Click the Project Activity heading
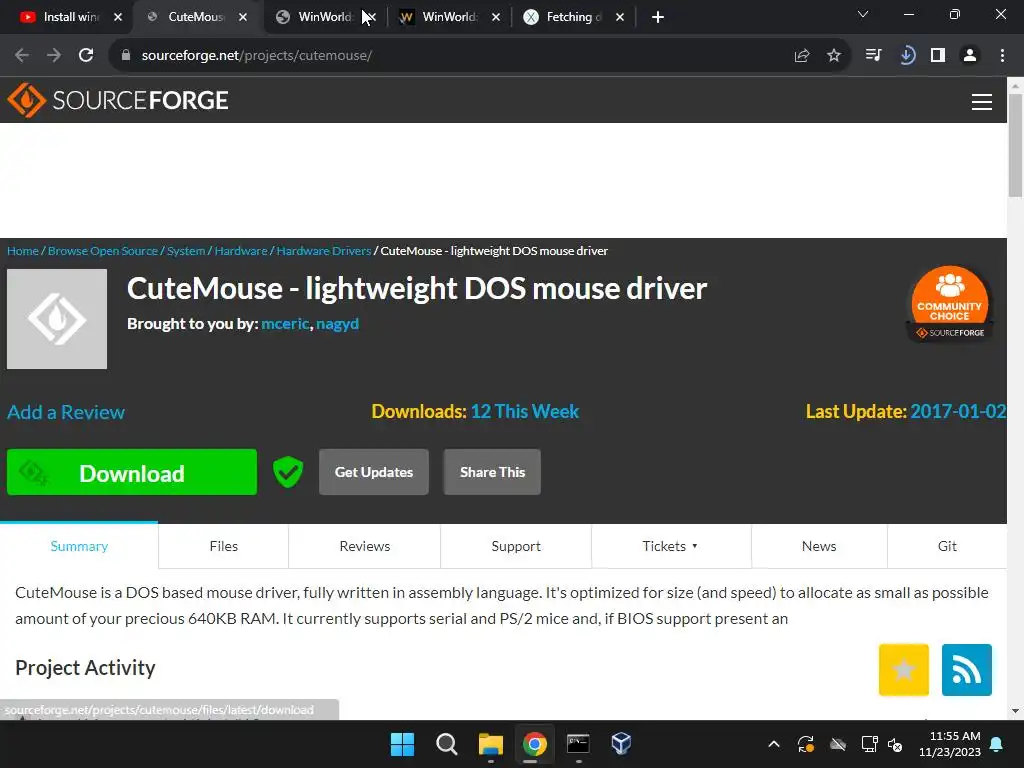 point(86,668)
